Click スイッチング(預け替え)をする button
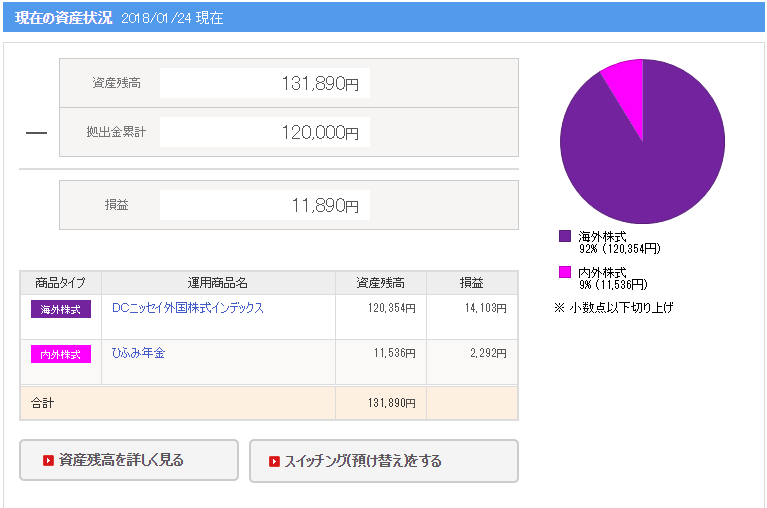Image resolution: width=767 pixels, height=508 pixels. tap(384, 461)
